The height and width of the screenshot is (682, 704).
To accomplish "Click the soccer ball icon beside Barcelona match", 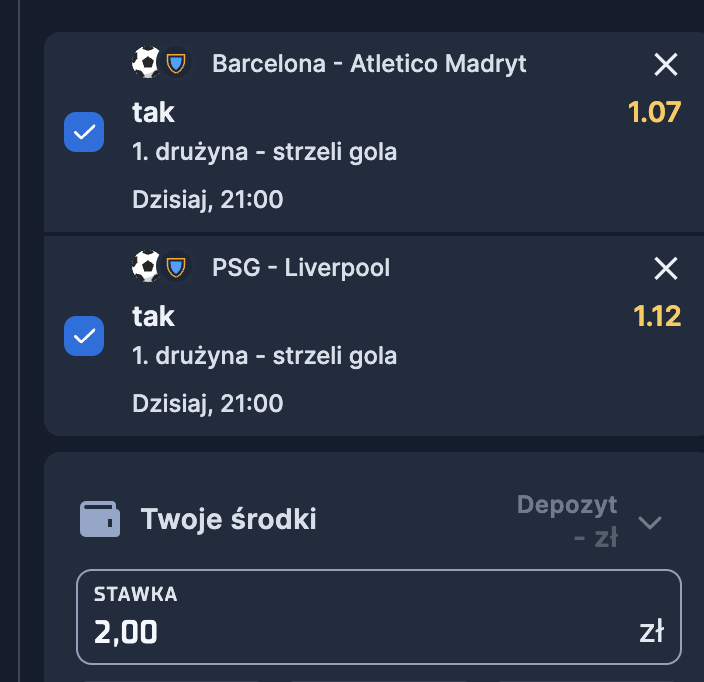I will 146,63.
